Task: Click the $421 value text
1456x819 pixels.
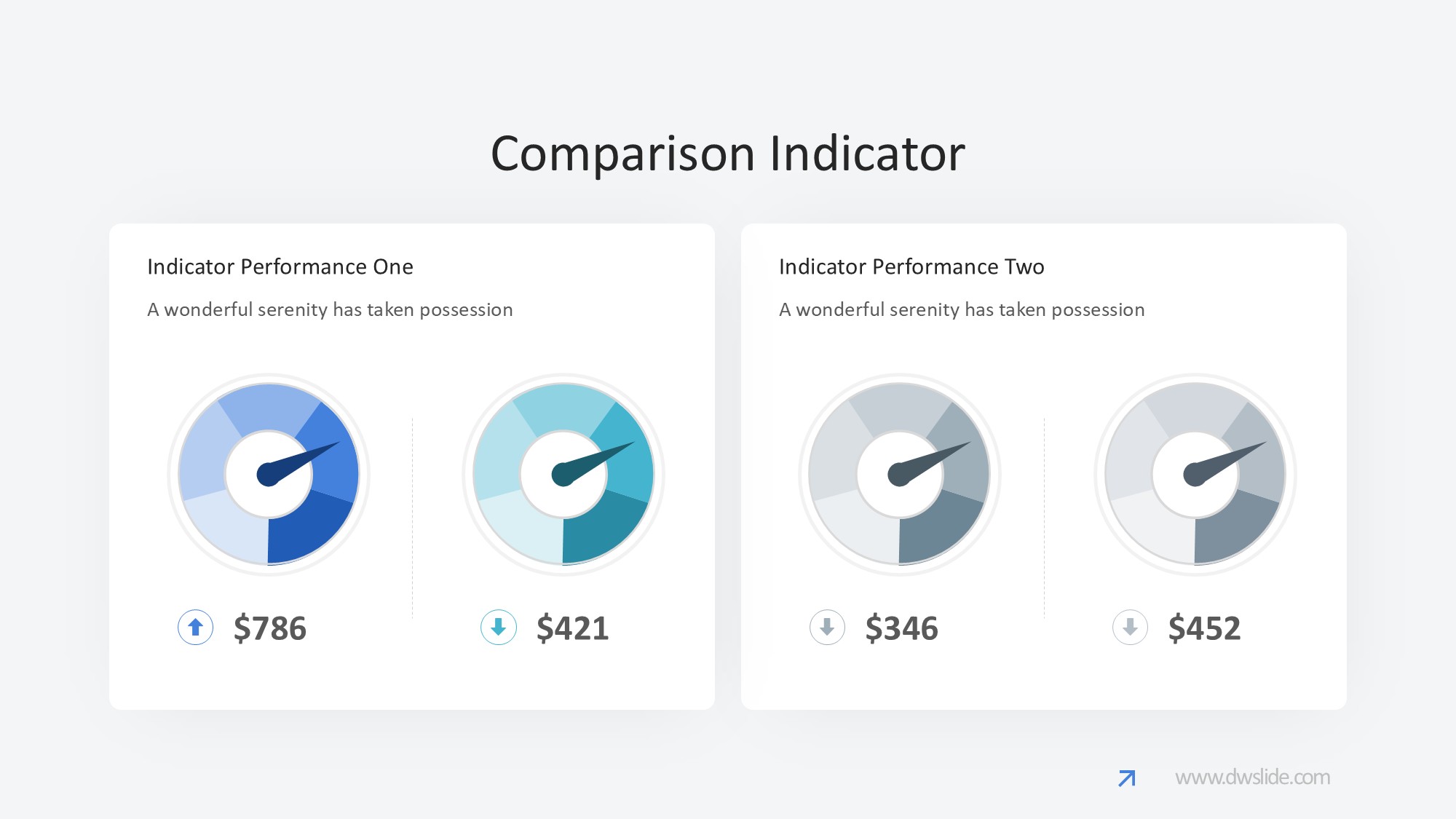Action: pos(573,628)
